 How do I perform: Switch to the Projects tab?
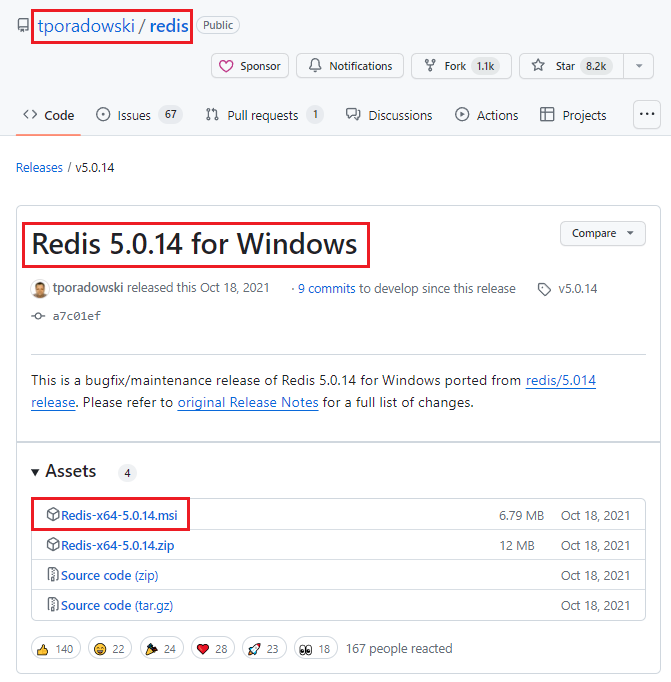(x=573, y=115)
